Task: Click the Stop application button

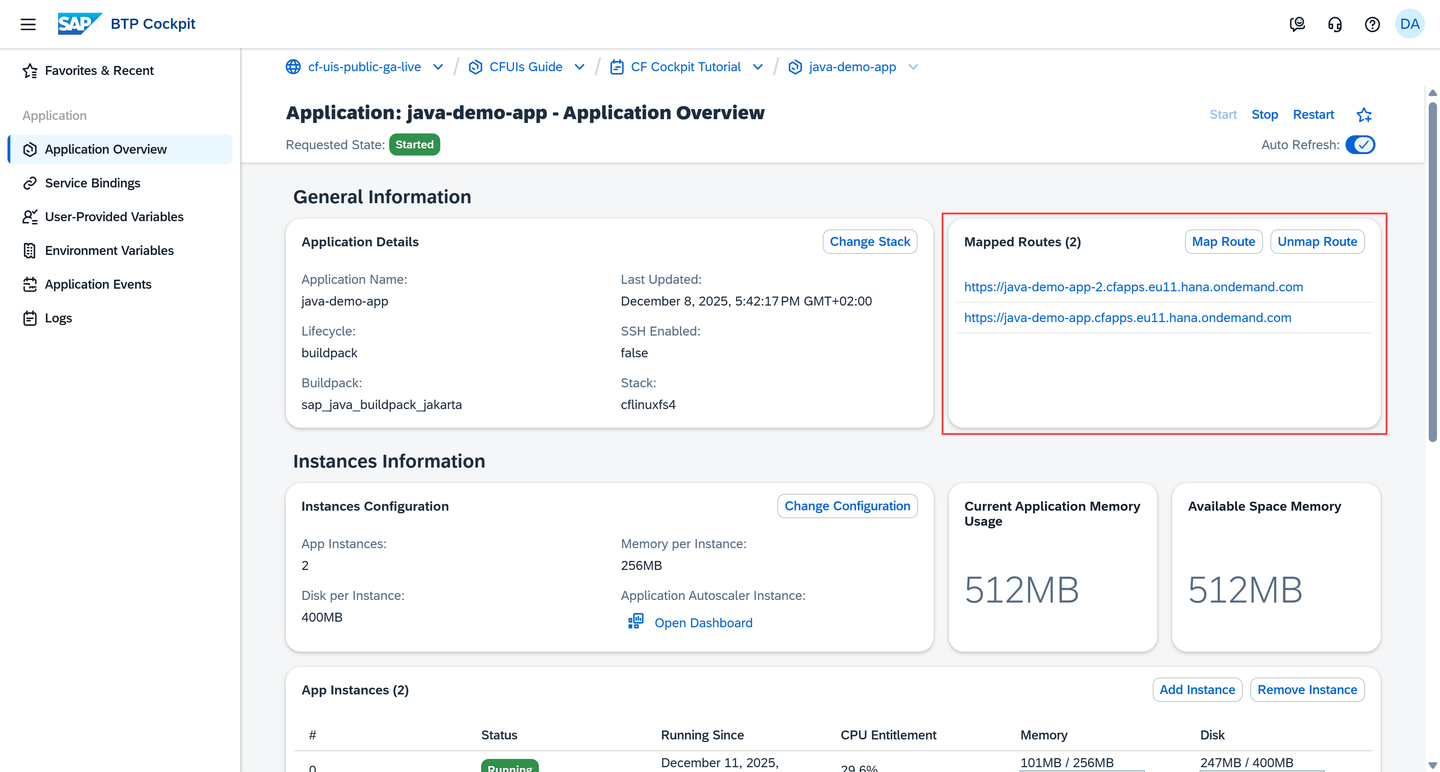Action: 1265,115
